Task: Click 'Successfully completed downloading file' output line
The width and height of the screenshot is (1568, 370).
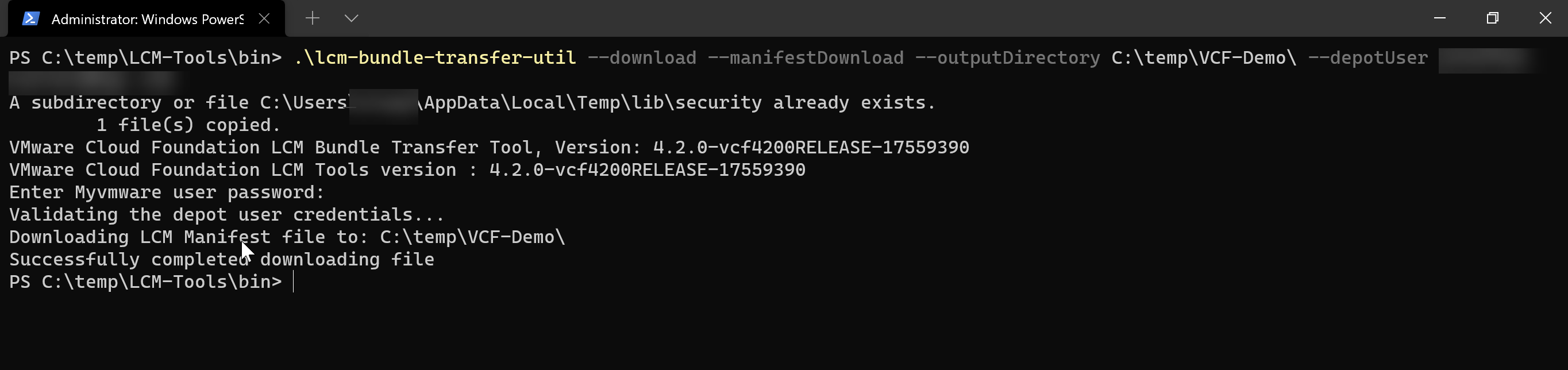Action: coord(222,260)
